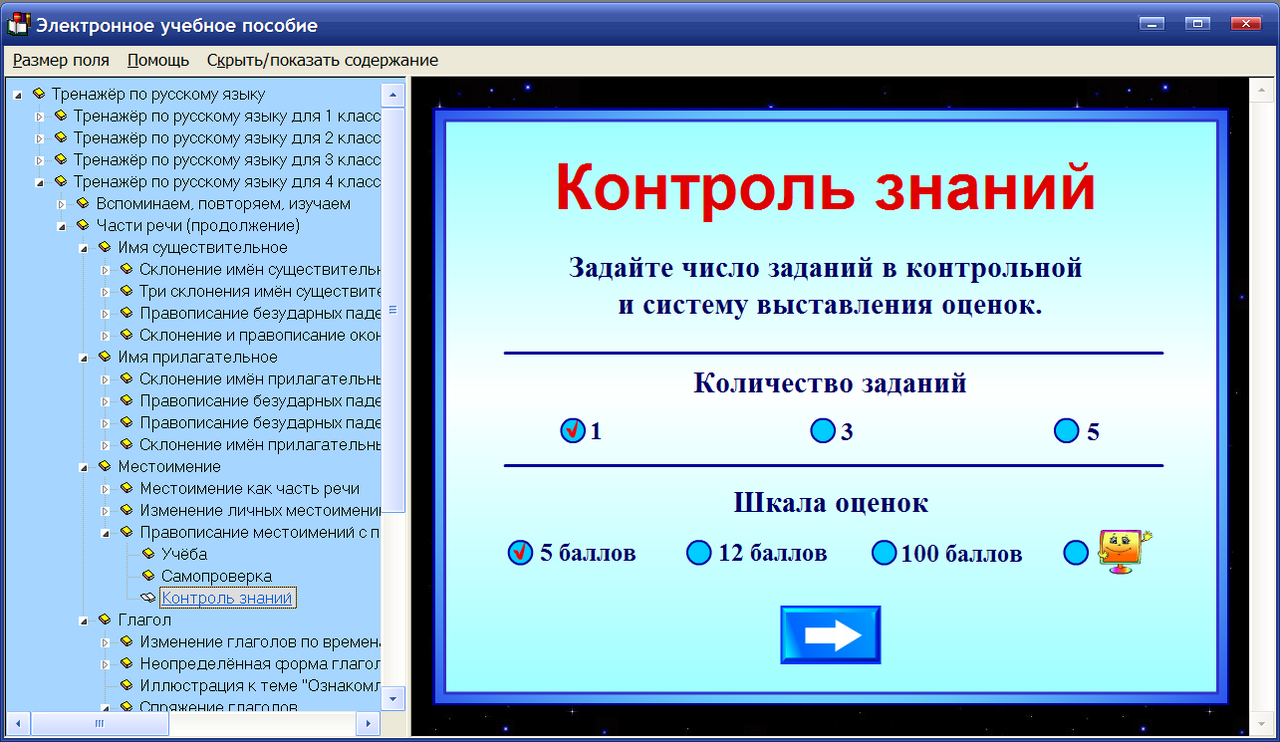Click the icon beside 'Имя существительное'
1280x742 pixels.
103,246
